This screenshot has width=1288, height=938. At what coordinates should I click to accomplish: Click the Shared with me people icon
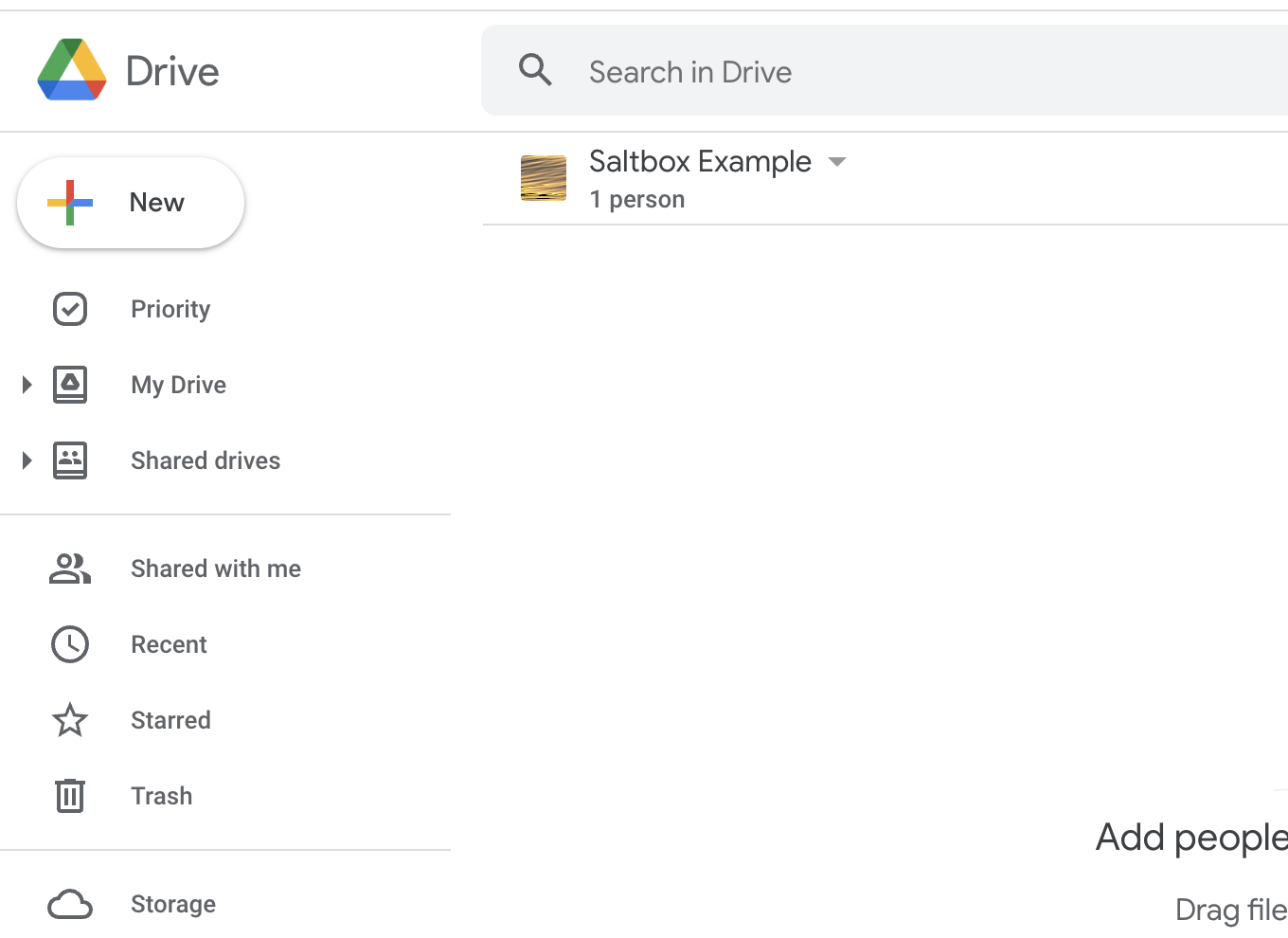click(x=70, y=568)
